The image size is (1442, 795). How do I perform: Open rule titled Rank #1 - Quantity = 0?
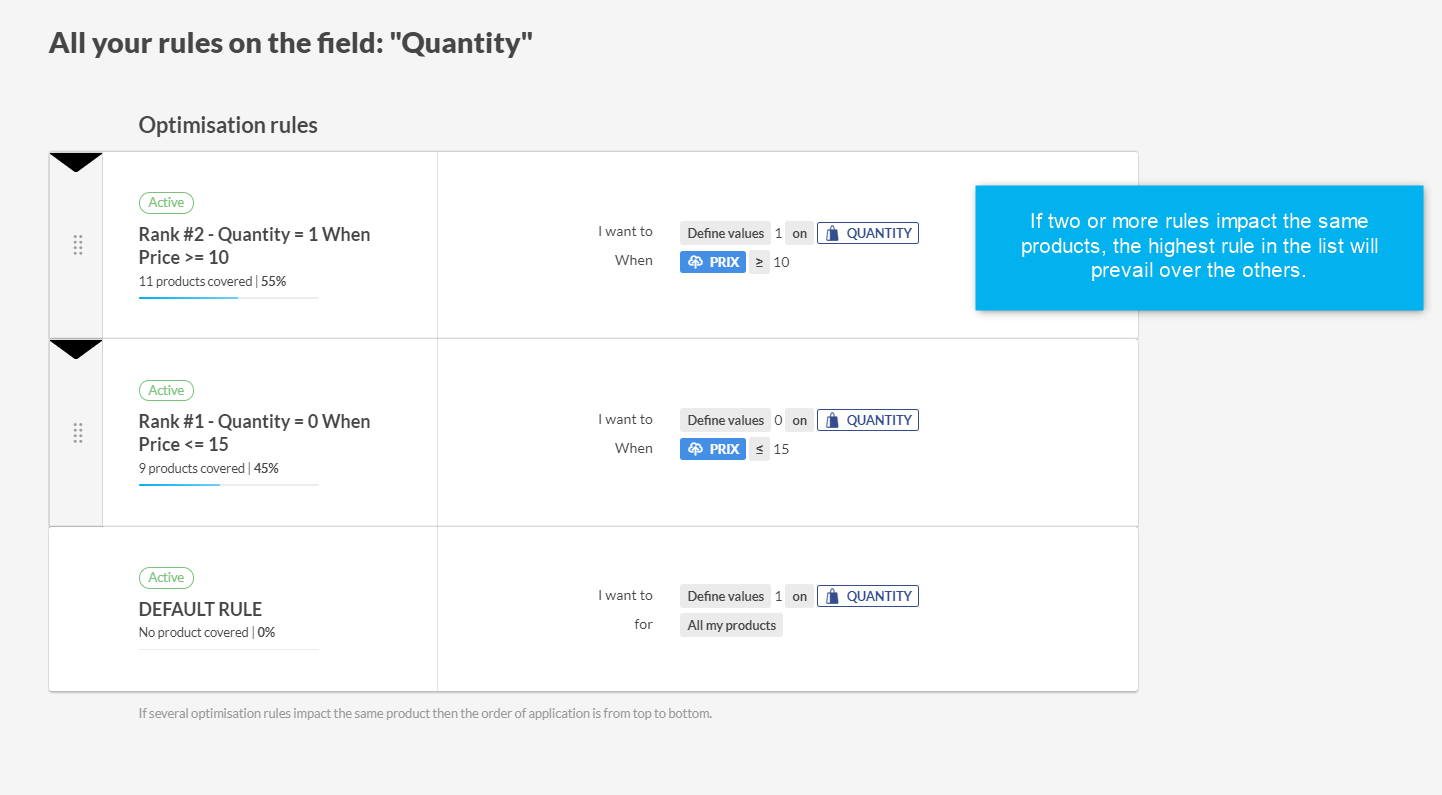click(254, 433)
